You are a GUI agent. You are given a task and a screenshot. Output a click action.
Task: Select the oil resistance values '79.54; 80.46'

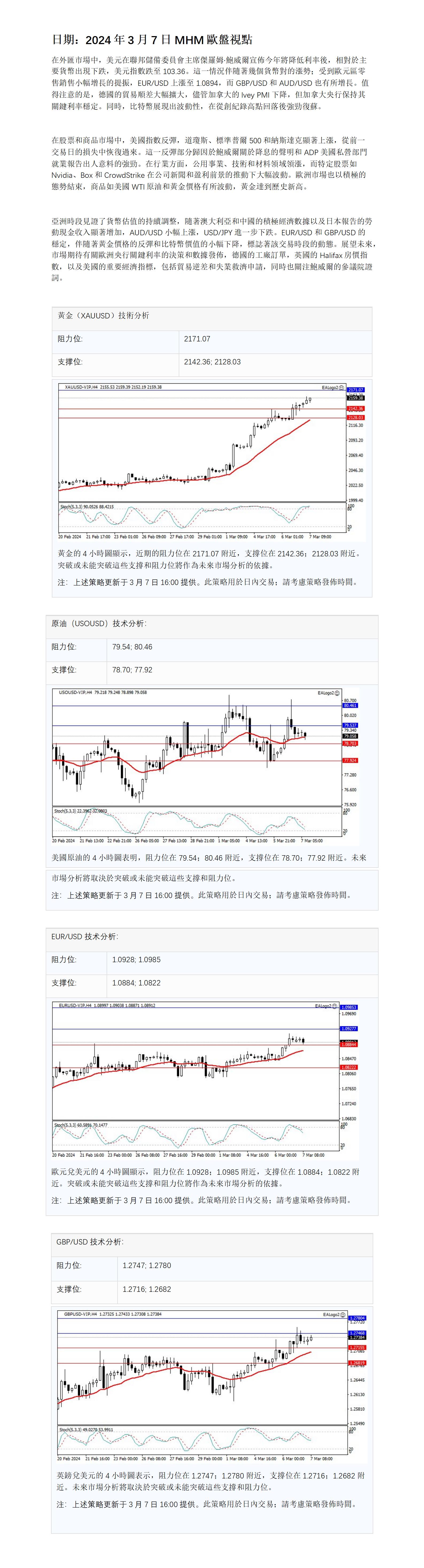pos(132,646)
